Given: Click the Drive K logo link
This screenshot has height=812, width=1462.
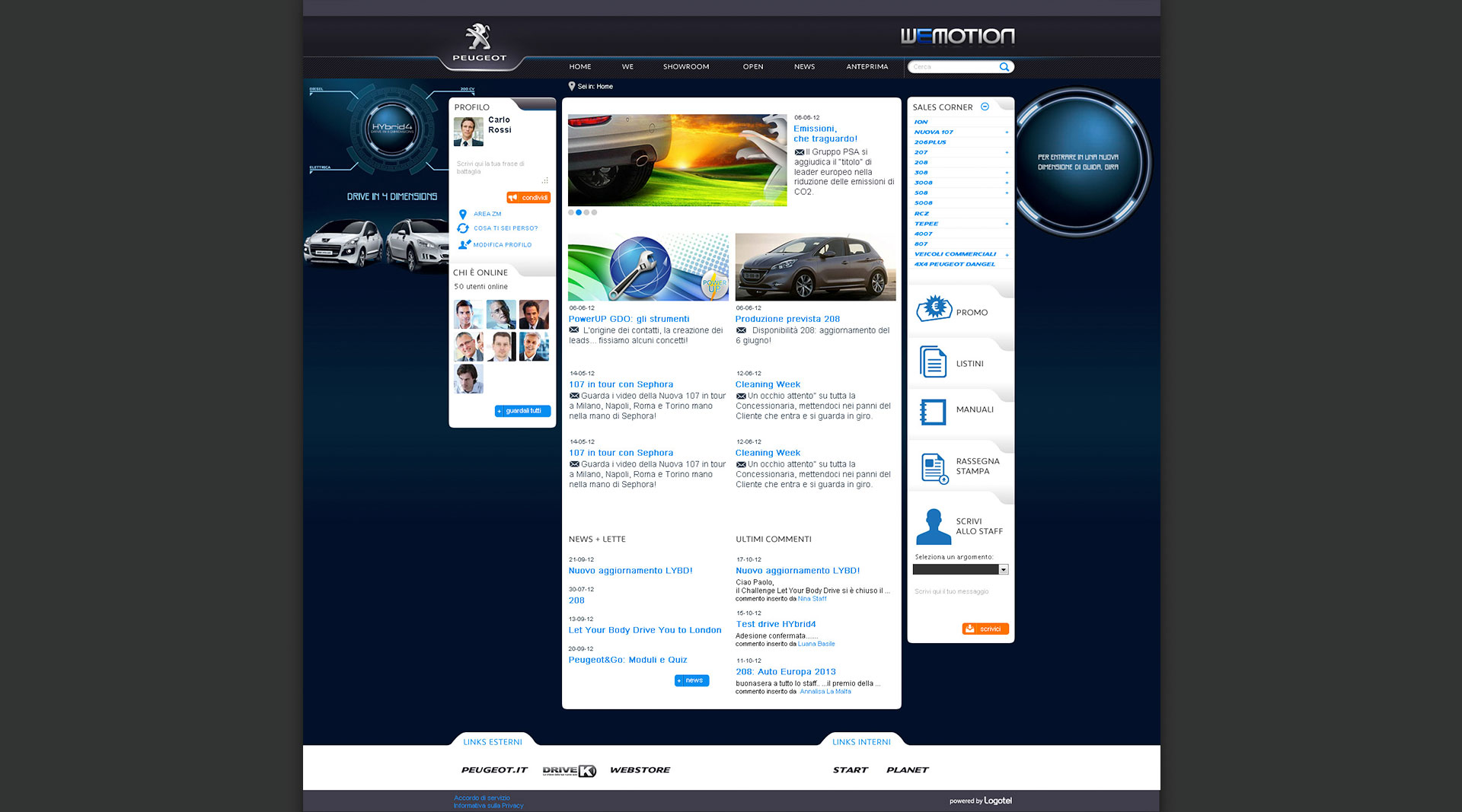Looking at the screenshot, I should (569, 770).
